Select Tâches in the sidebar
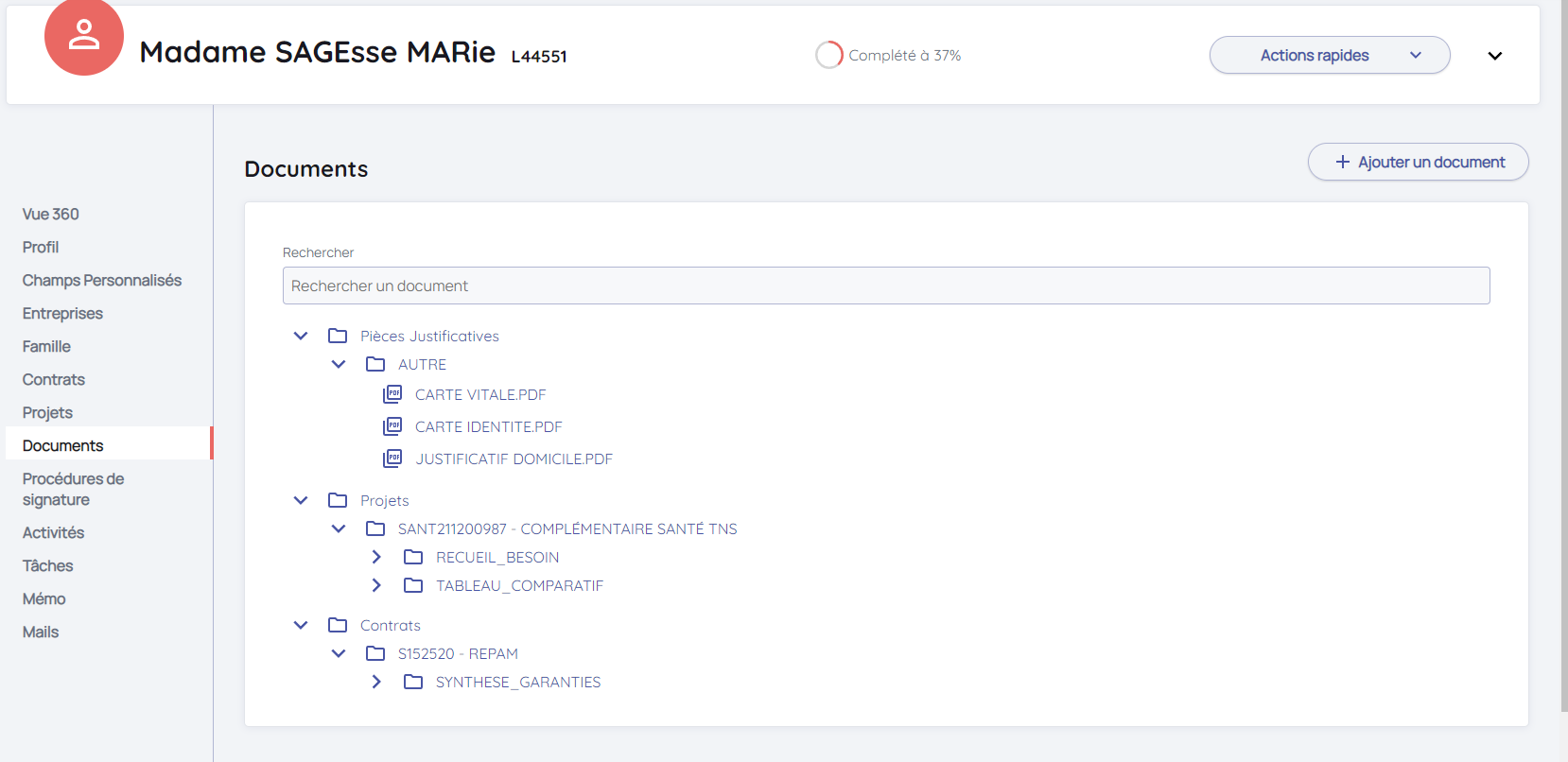This screenshot has height=762, width=1568. 47,565
